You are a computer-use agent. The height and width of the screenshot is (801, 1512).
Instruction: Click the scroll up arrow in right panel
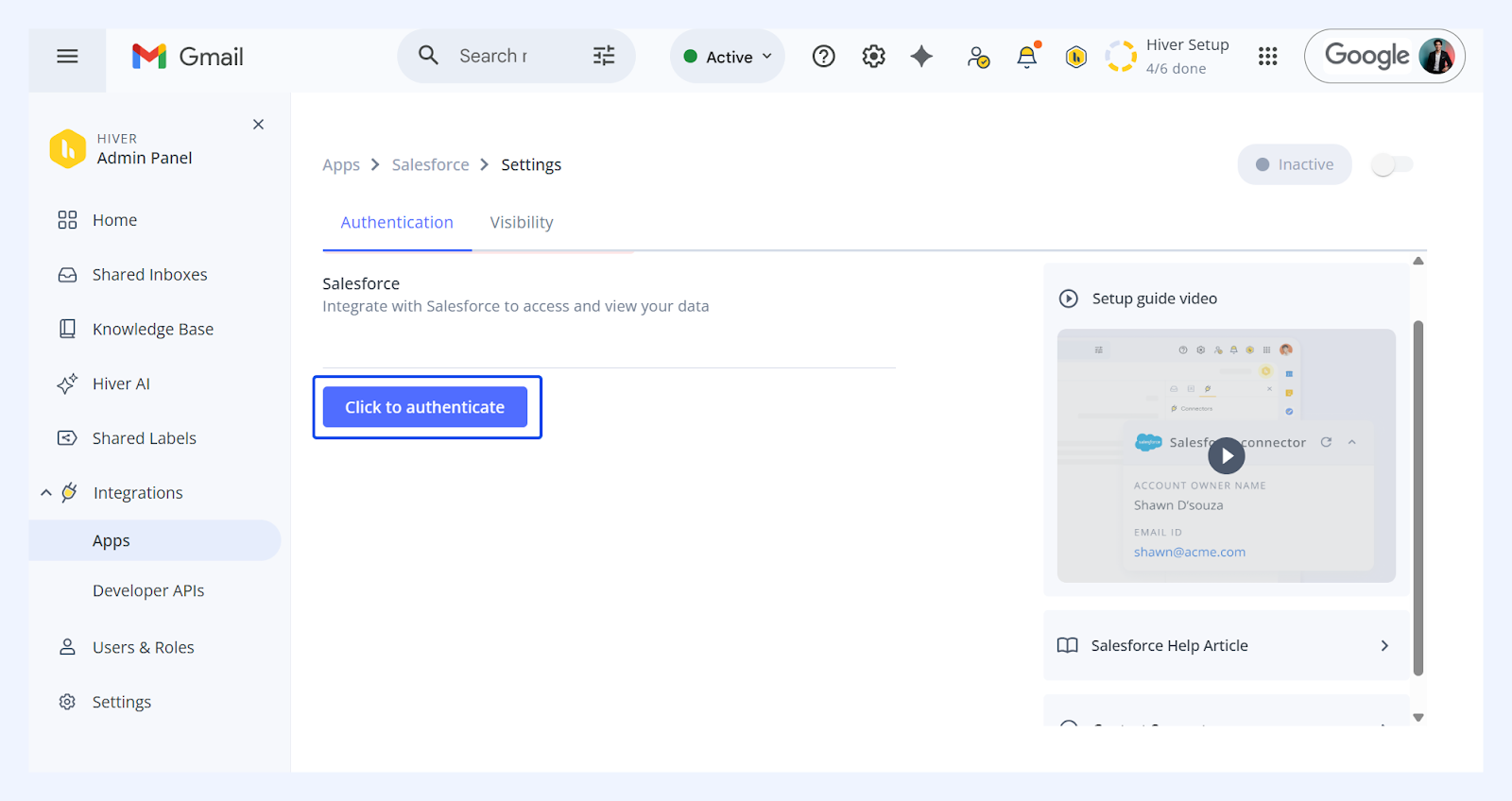[x=1418, y=261]
